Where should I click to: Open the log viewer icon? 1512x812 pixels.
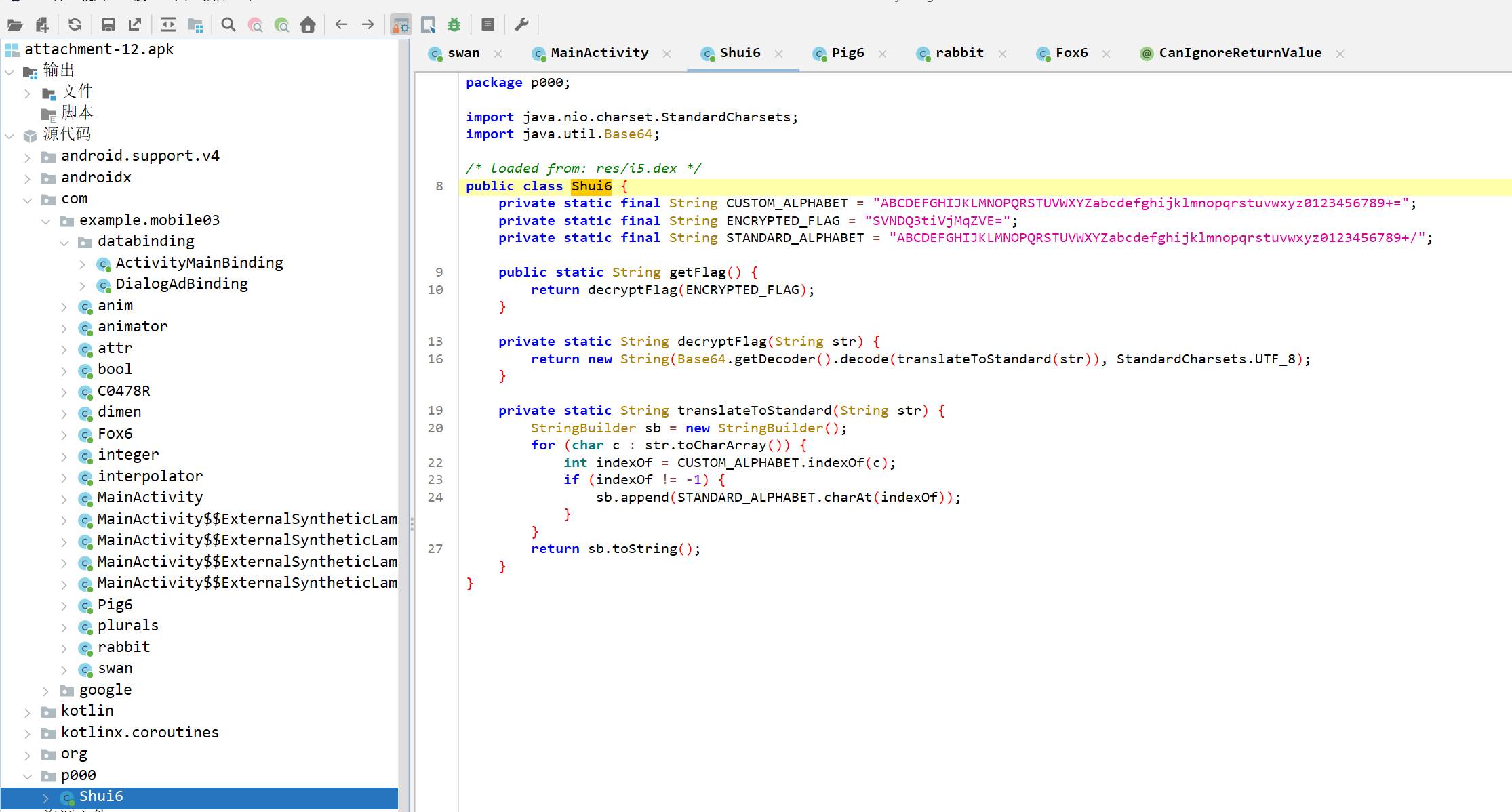488,25
